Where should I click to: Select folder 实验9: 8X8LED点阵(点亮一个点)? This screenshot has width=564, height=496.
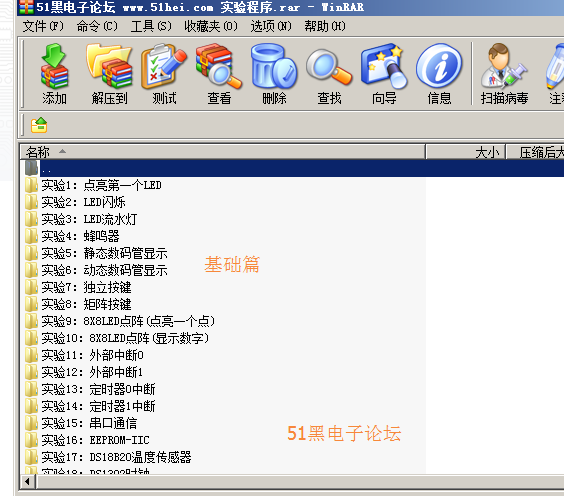coord(120,321)
